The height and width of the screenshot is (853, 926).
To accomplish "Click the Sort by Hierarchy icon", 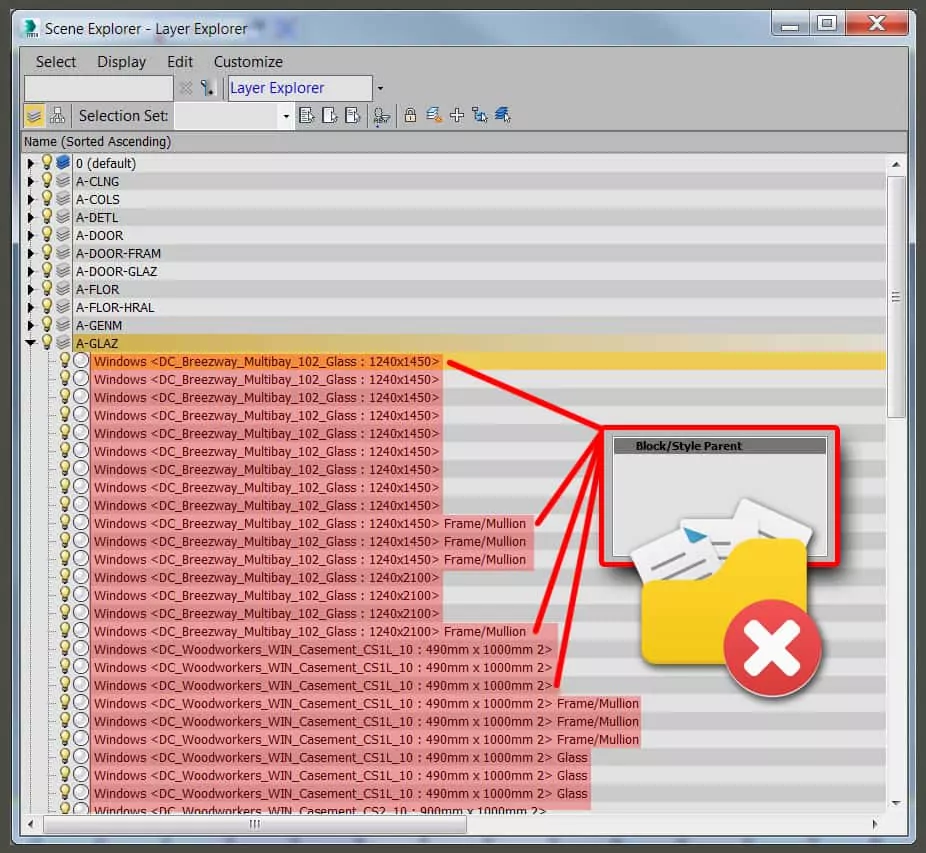I will pyautogui.click(x=57, y=116).
